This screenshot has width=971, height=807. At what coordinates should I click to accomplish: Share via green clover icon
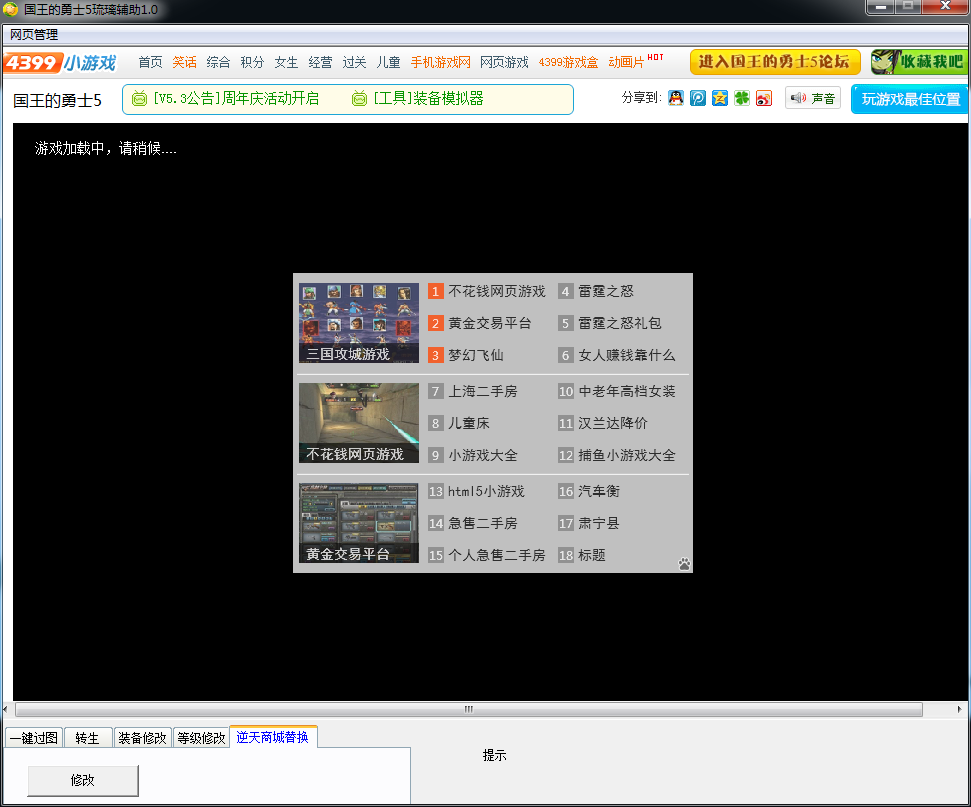pos(741,98)
